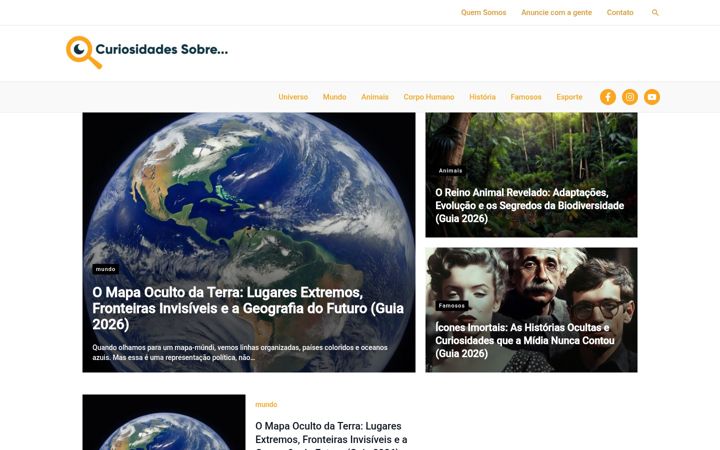Open list article title O Mapa Oculto da Terra
The height and width of the screenshot is (450, 720).
point(331,435)
